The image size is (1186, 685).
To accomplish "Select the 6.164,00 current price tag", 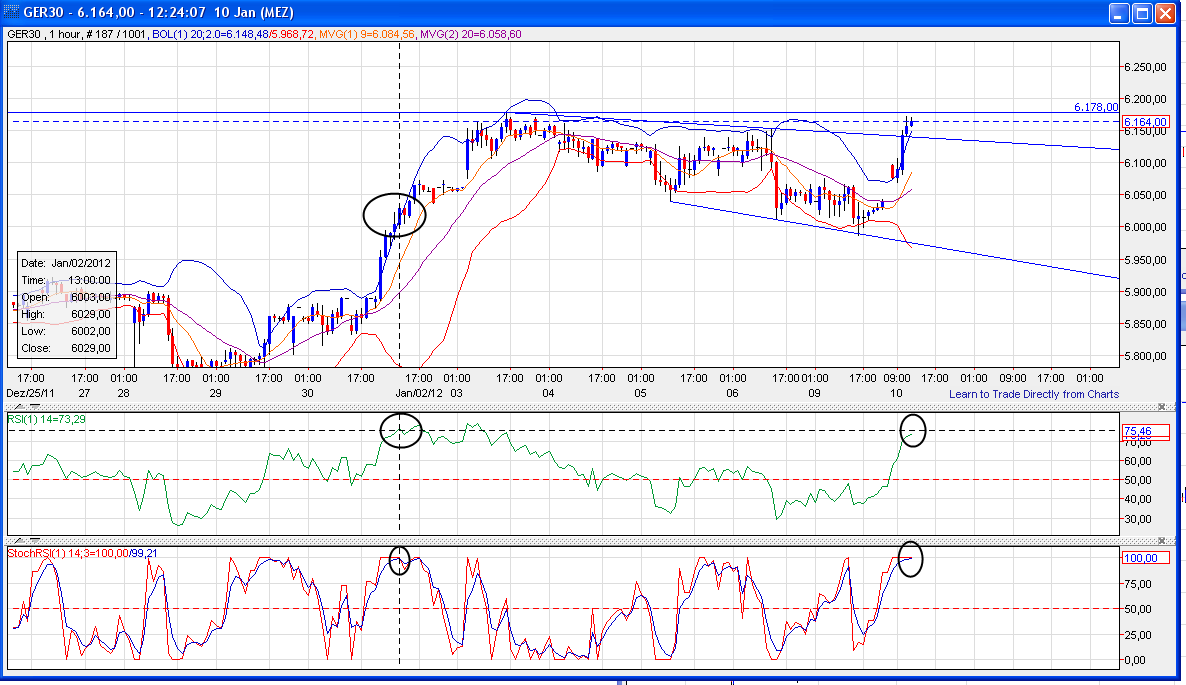I will tap(1145, 121).
